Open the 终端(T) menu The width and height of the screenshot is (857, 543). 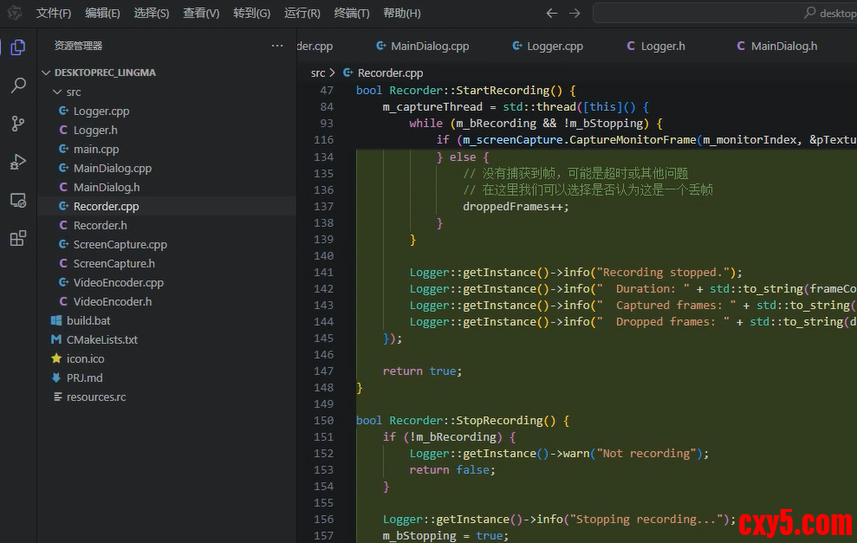coord(351,13)
